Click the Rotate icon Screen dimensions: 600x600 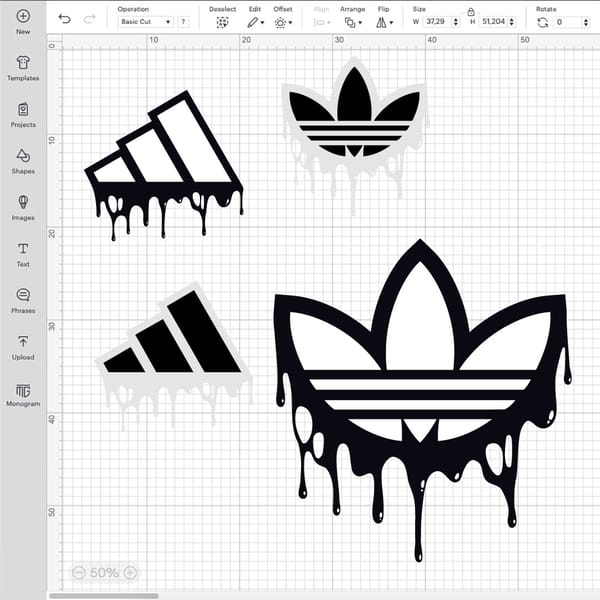click(x=543, y=23)
